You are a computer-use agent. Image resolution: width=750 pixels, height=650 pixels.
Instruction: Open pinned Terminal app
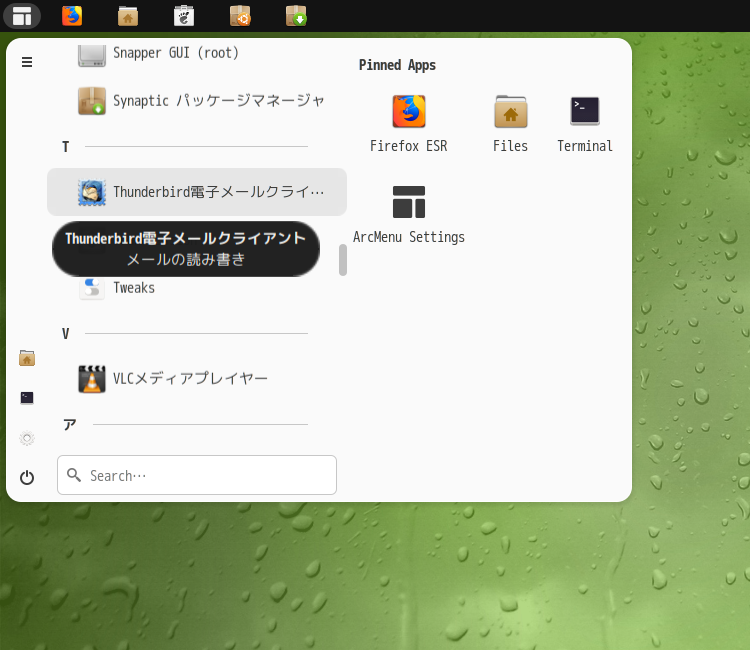pos(585,123)
